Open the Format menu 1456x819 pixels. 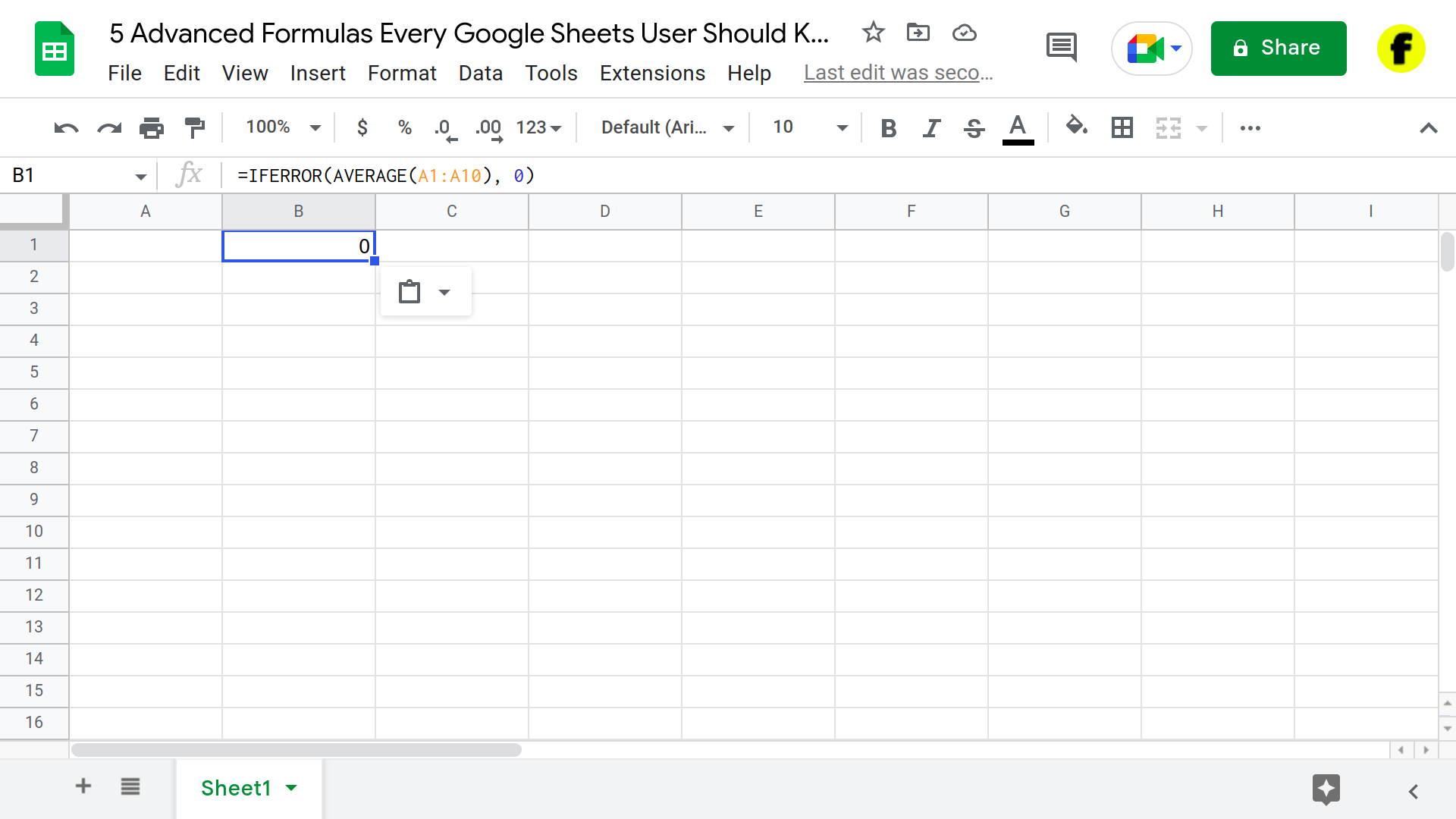pyautogui.click(x=402, y=72)
